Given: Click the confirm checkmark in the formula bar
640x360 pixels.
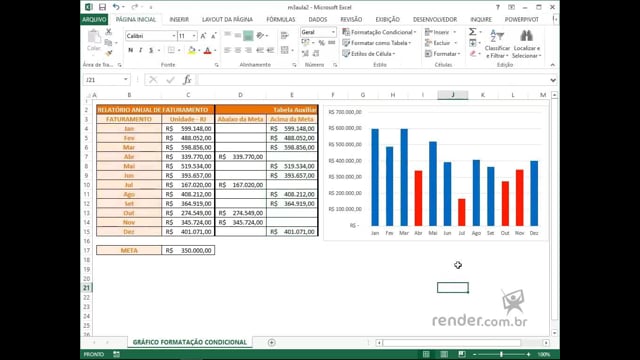Looking at the screenshot, I should [x=170, y=80].
